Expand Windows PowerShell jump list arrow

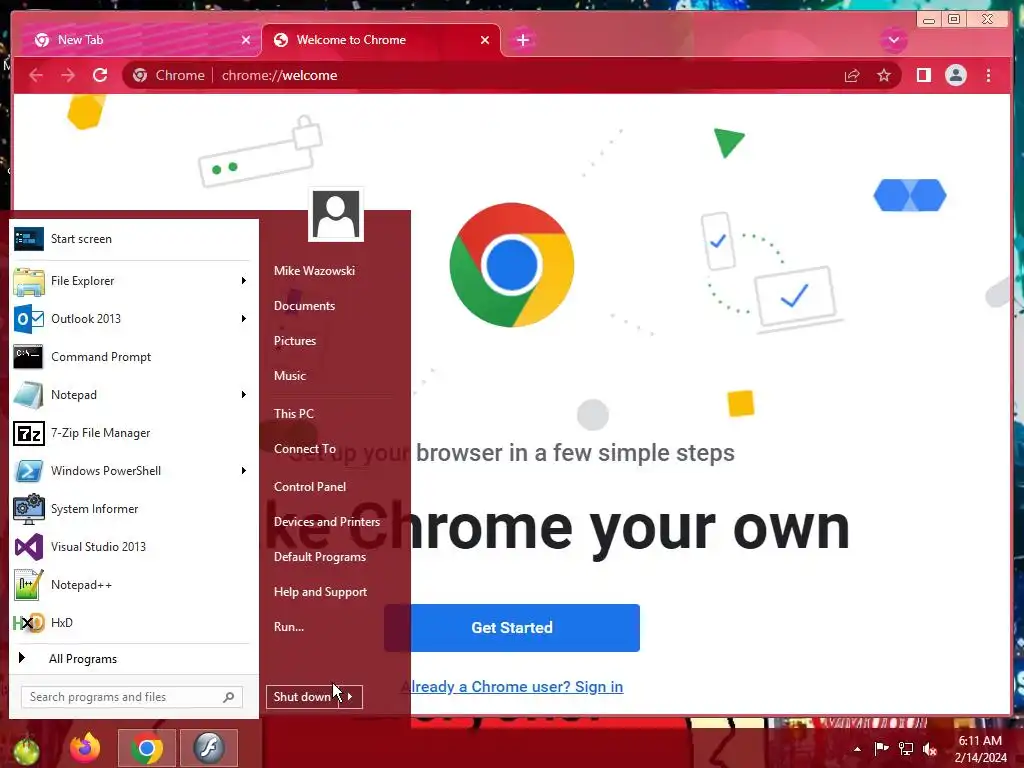244,471
